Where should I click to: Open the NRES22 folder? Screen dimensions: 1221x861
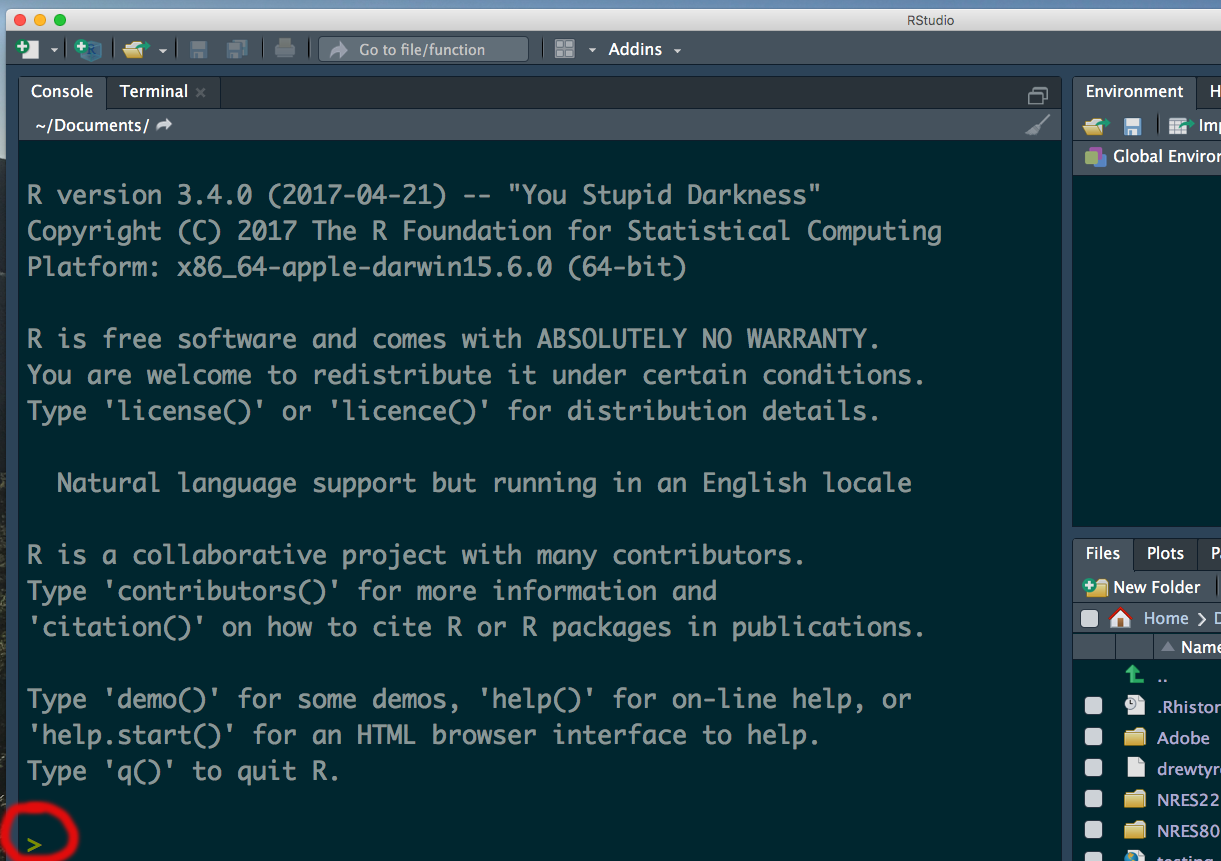tap(1188, 800)
